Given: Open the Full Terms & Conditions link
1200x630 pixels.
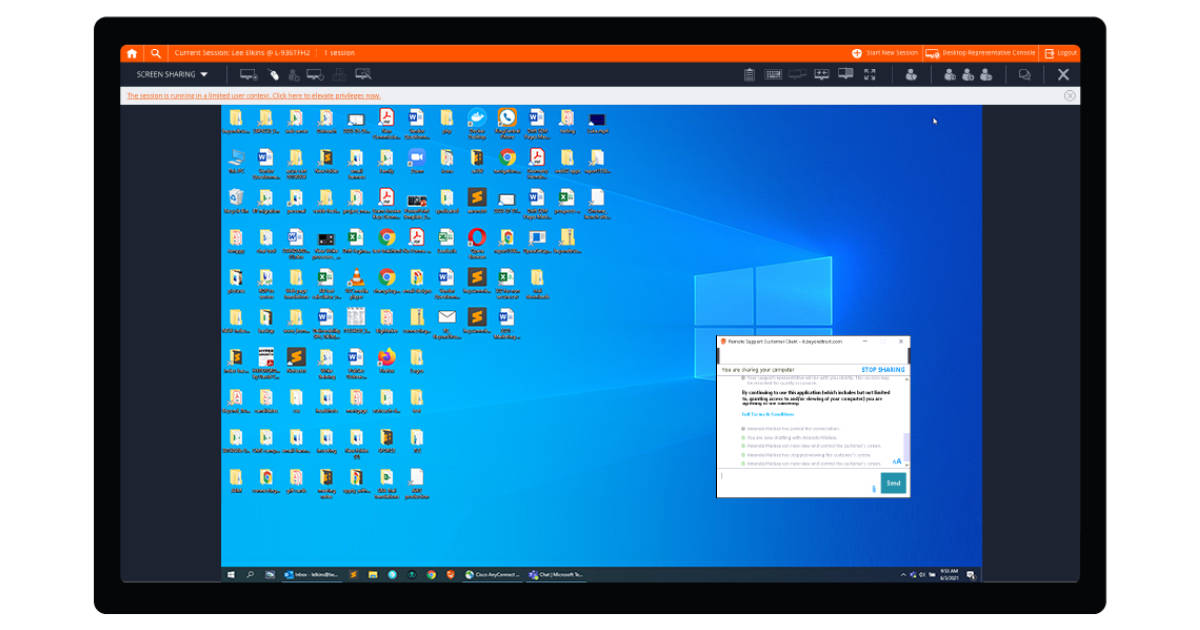Looking at the screenshot, I should [x=767, y=413].
